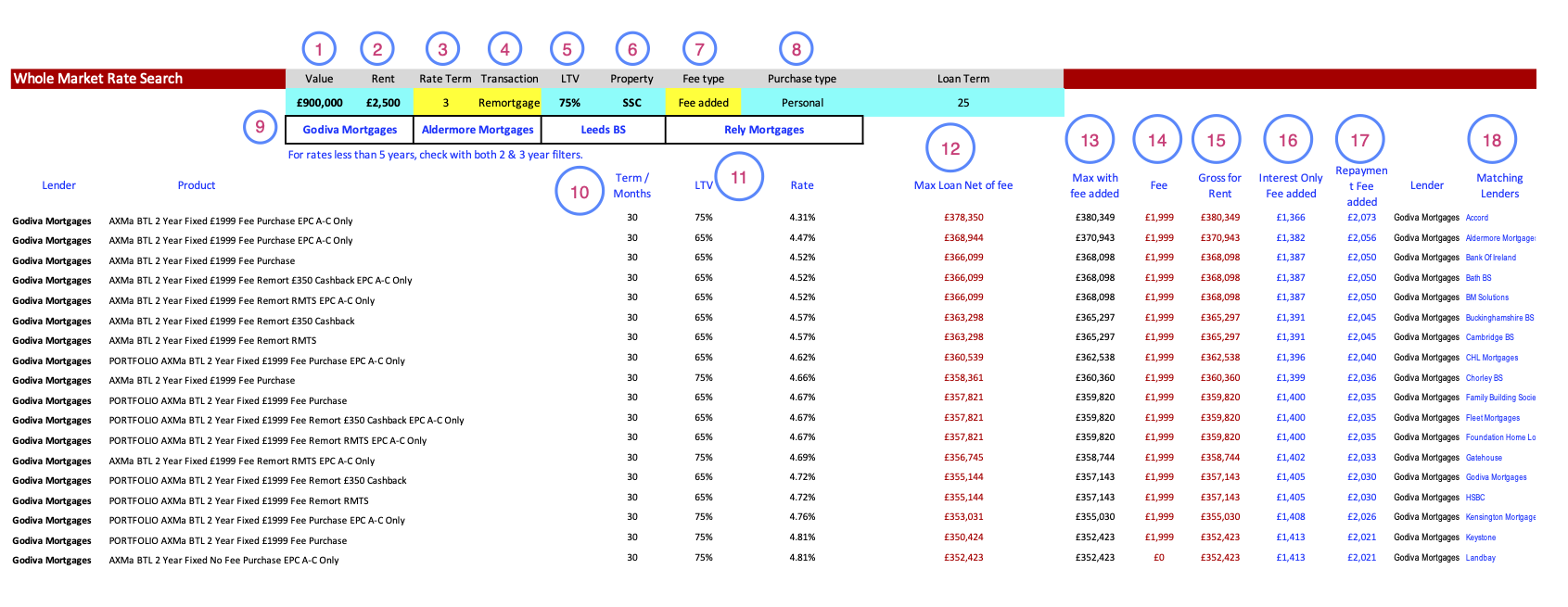This screenshot has width=1568, height=607.
Task: Select max loan value £378,350
Action: pos(963,218)
